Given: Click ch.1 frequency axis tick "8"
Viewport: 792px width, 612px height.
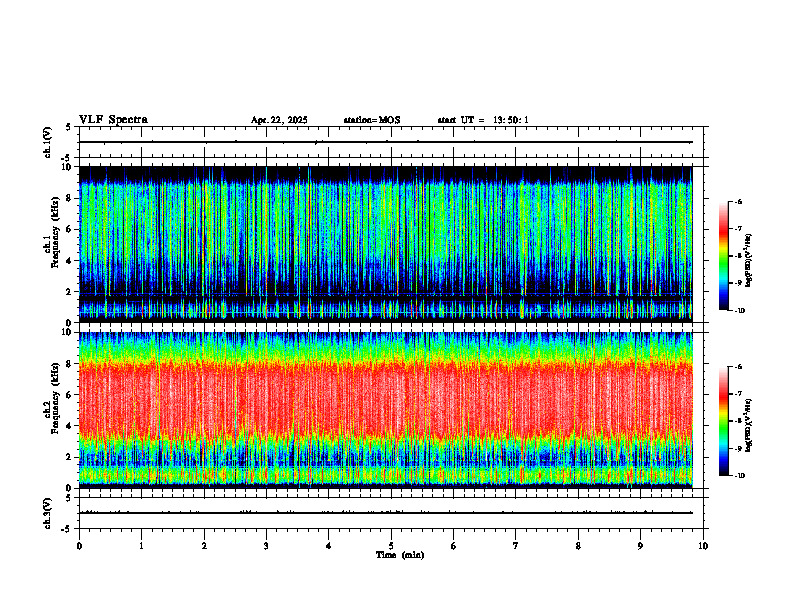Looking at the screenshot, I should pos(70,198).
